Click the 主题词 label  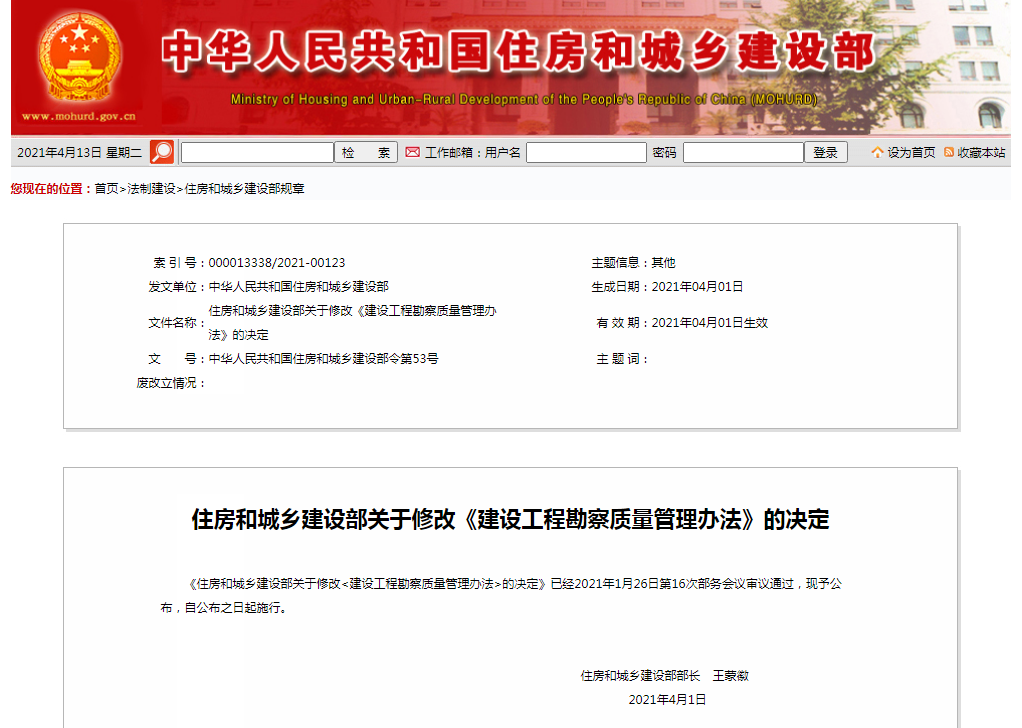[x=622, y=358]
